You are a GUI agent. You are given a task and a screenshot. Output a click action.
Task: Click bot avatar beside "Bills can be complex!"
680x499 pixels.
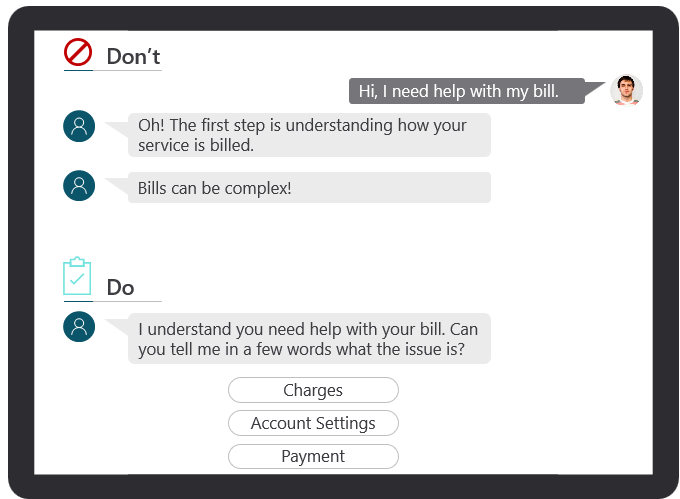pyautogui.click(x=79, y=186)
